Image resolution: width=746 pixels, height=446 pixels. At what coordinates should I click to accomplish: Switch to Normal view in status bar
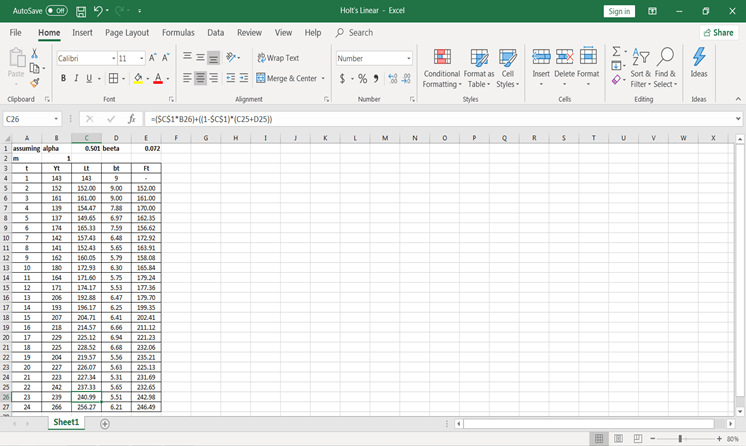click(599, 438)
